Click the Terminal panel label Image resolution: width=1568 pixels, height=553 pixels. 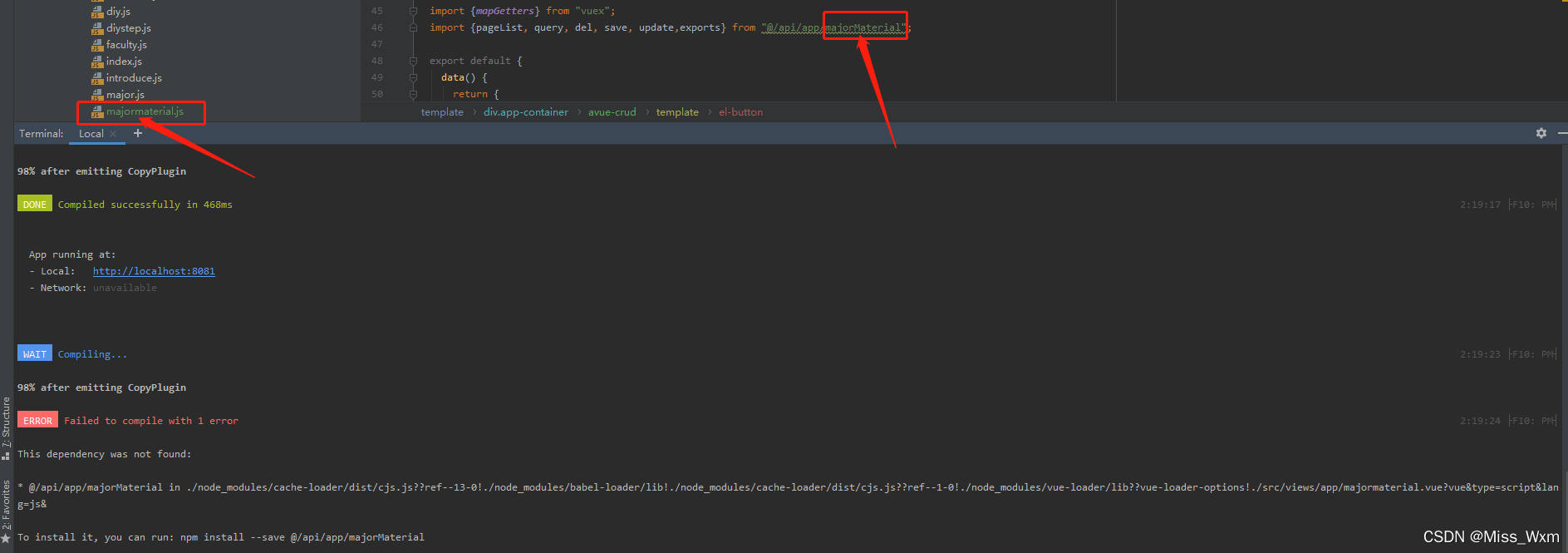pos(42,134)
